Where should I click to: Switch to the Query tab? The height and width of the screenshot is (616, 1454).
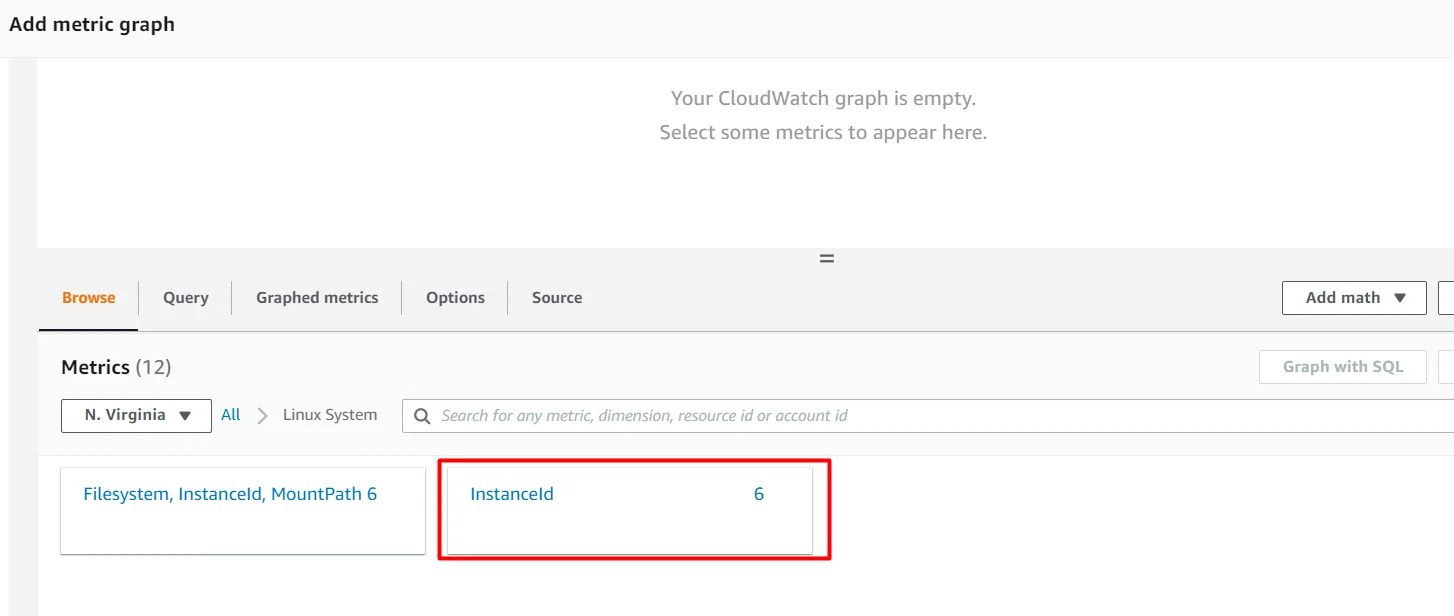(x=185, y=297)
